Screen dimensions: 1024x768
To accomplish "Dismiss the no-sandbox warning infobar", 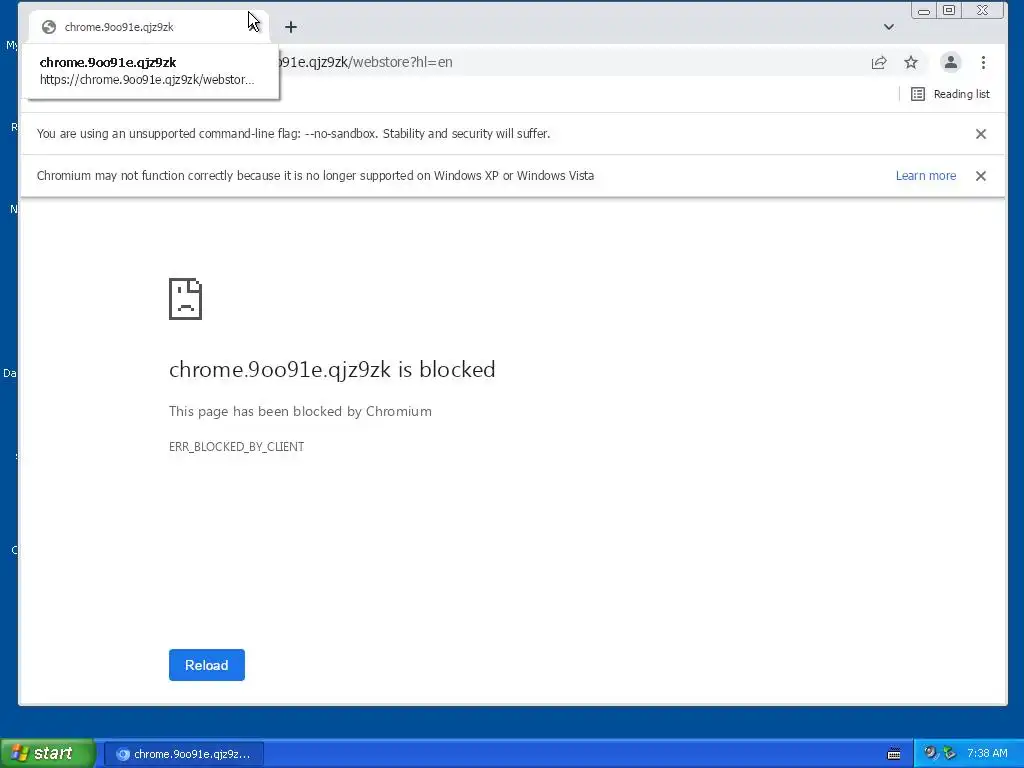I will [x=981, y=134].
